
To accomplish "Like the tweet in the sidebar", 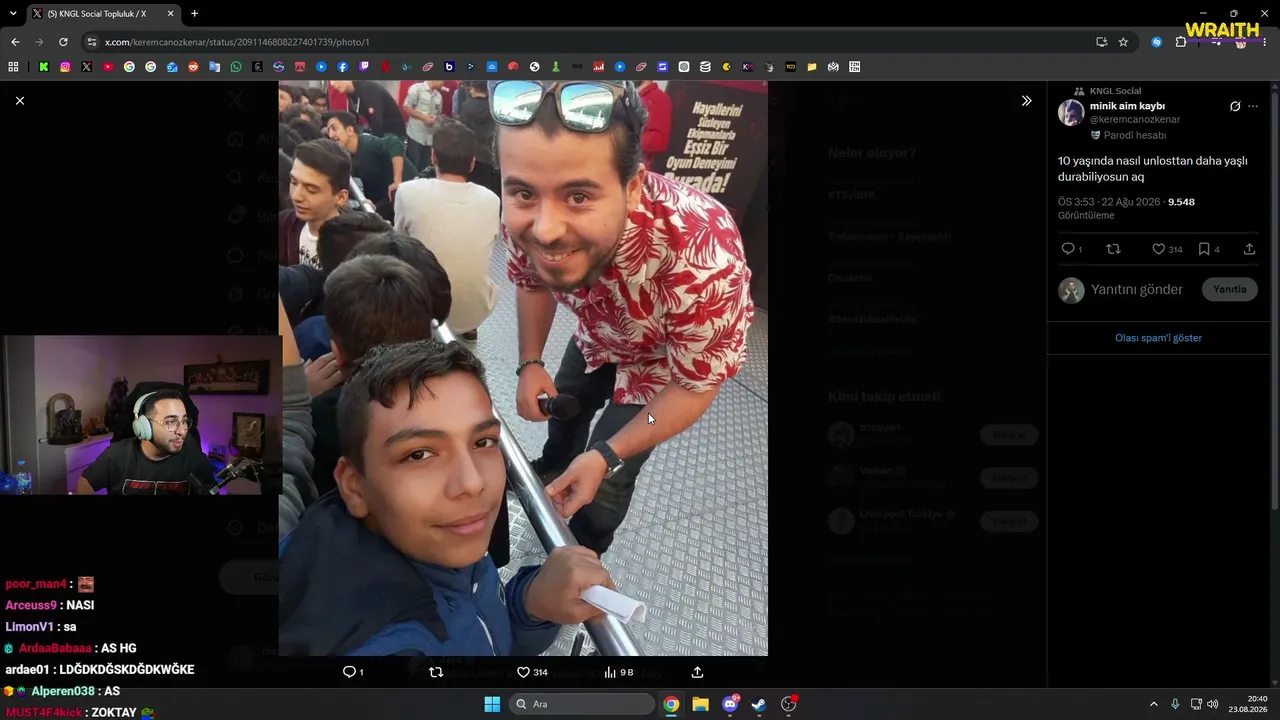I will (1158, 249).
